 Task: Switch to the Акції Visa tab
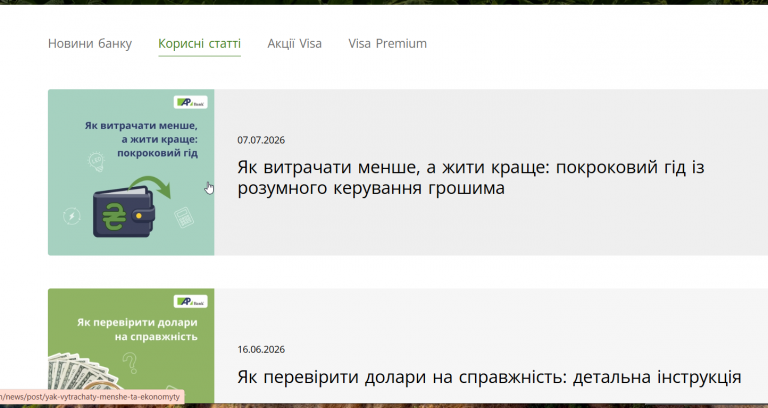point(294,44)
